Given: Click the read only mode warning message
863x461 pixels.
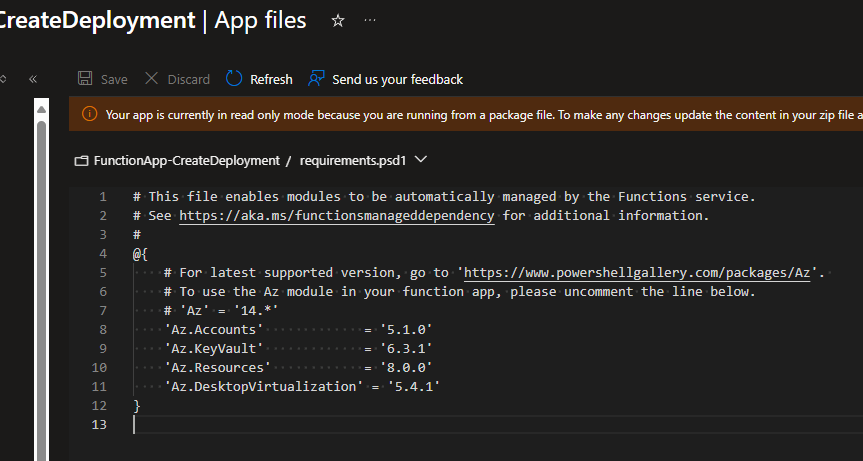Looking at the screenshot, I should point(484,115).
